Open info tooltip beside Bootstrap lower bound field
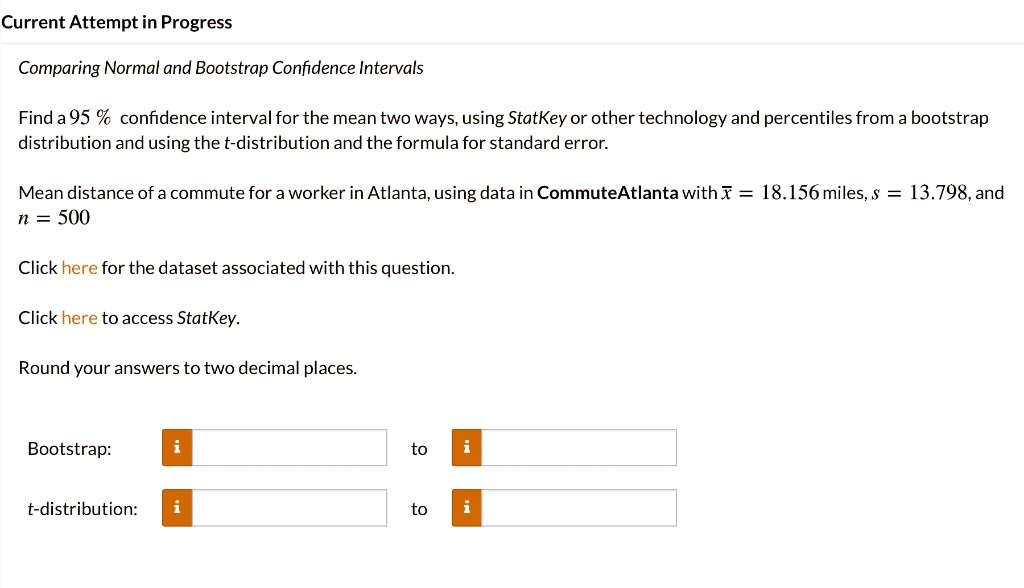 click(176, 448)
